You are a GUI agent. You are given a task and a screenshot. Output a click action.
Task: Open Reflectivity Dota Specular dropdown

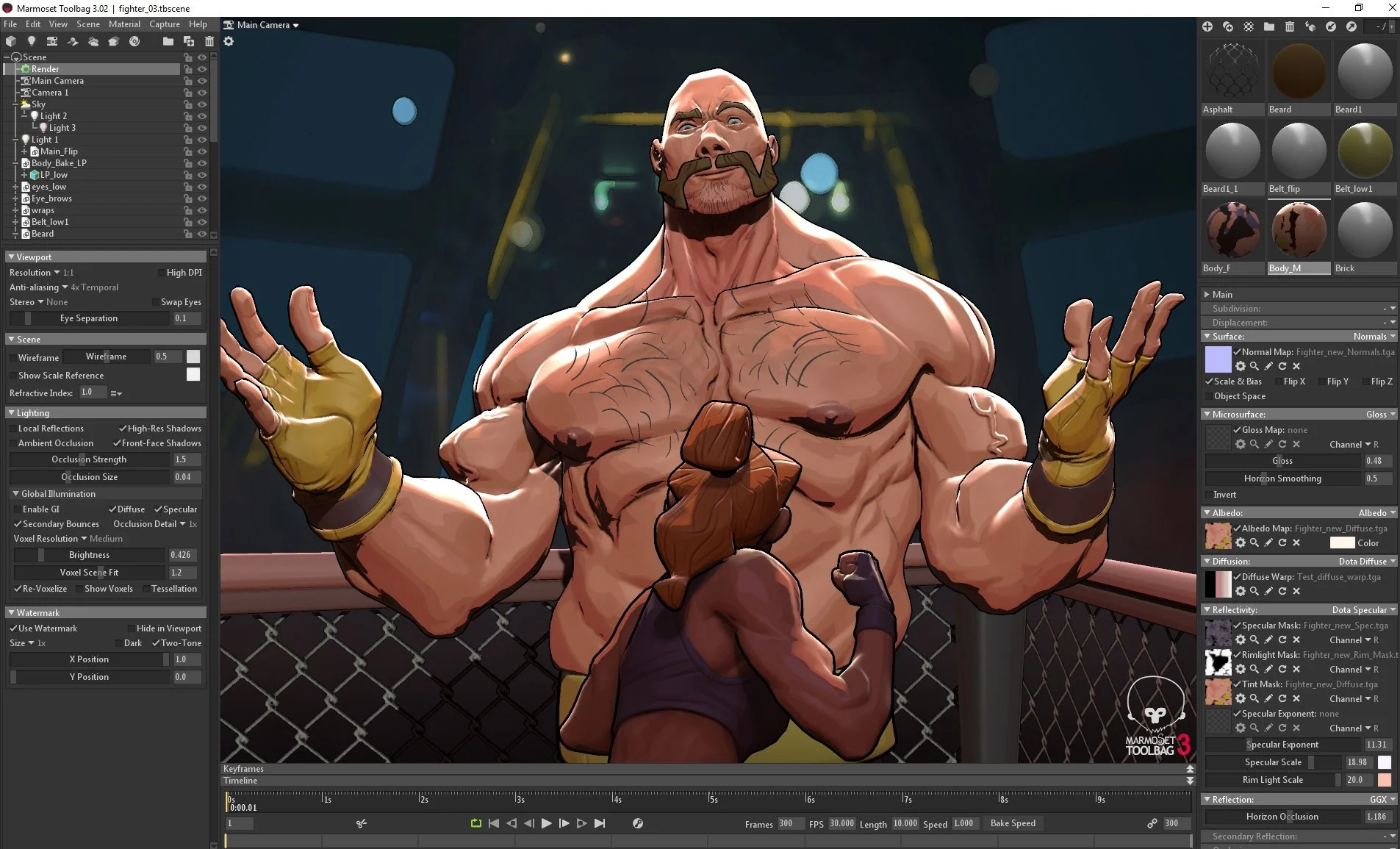(1364, 610)
